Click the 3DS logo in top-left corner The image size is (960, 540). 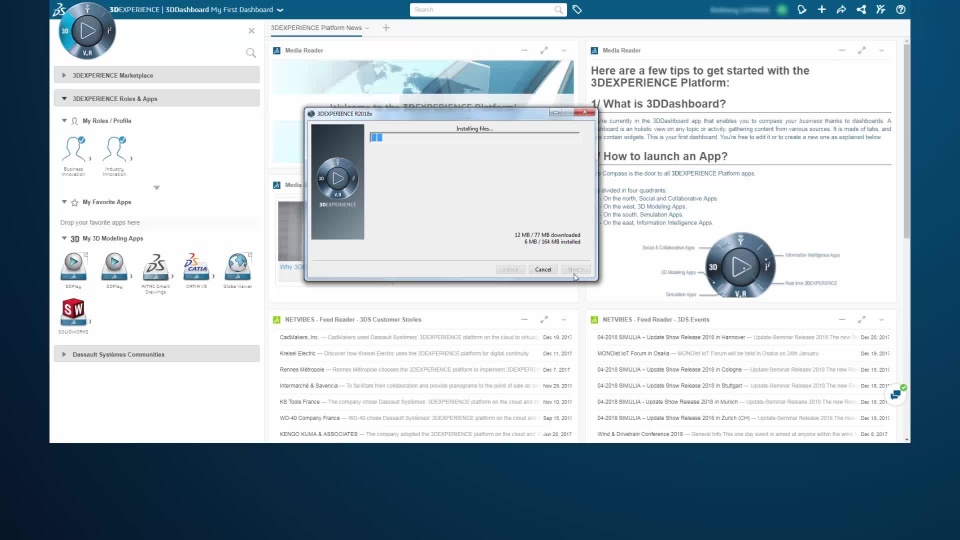coord(59,9)
